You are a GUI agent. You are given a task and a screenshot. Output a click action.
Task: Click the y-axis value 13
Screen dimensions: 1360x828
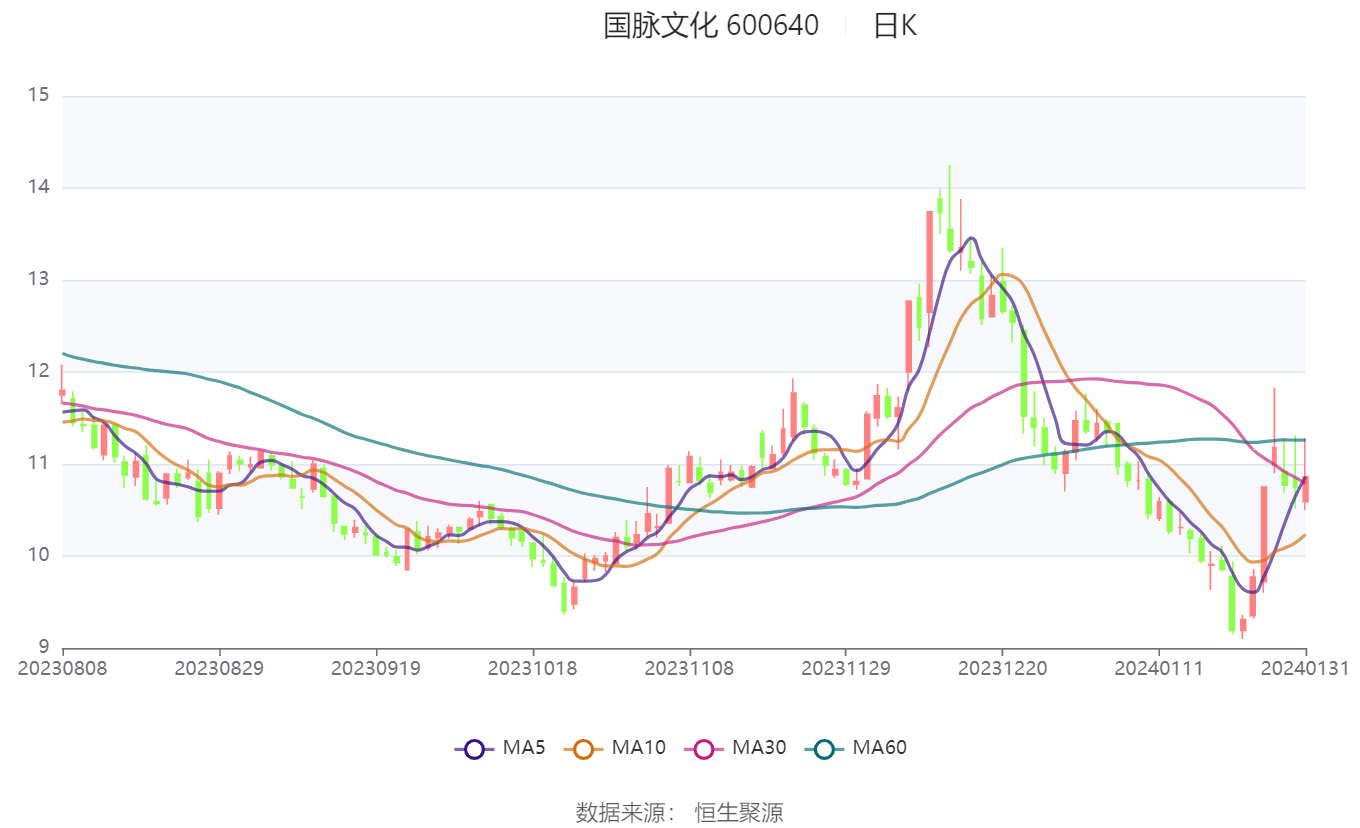[39, 280]
